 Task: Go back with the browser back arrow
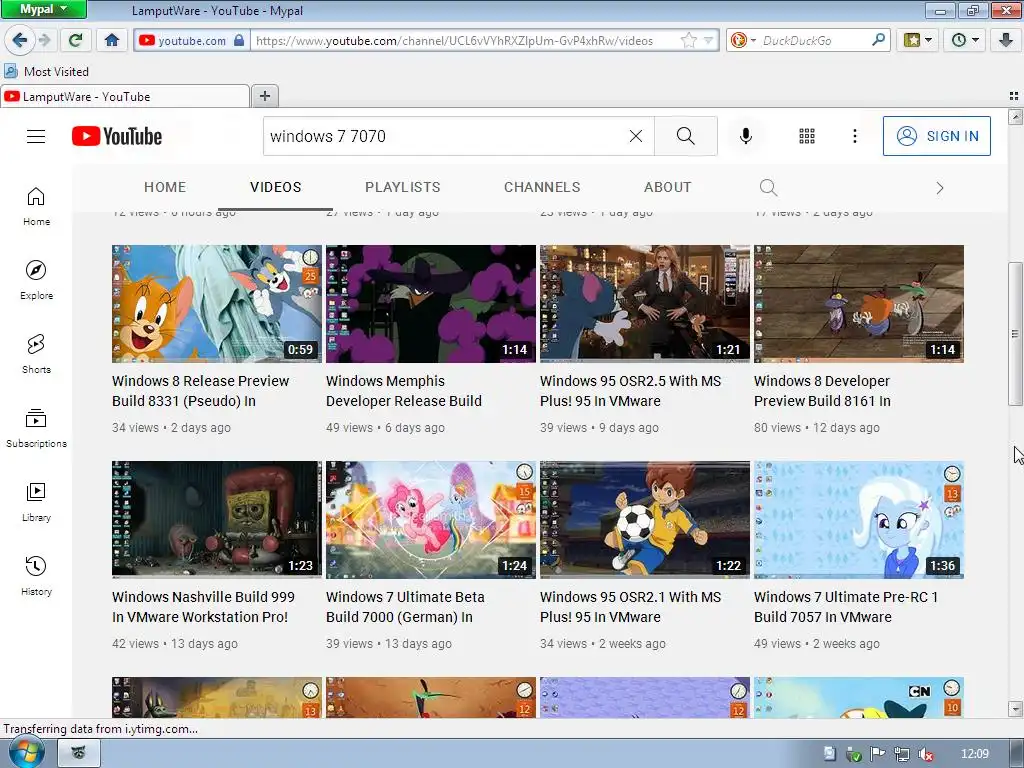click(20, 40)
